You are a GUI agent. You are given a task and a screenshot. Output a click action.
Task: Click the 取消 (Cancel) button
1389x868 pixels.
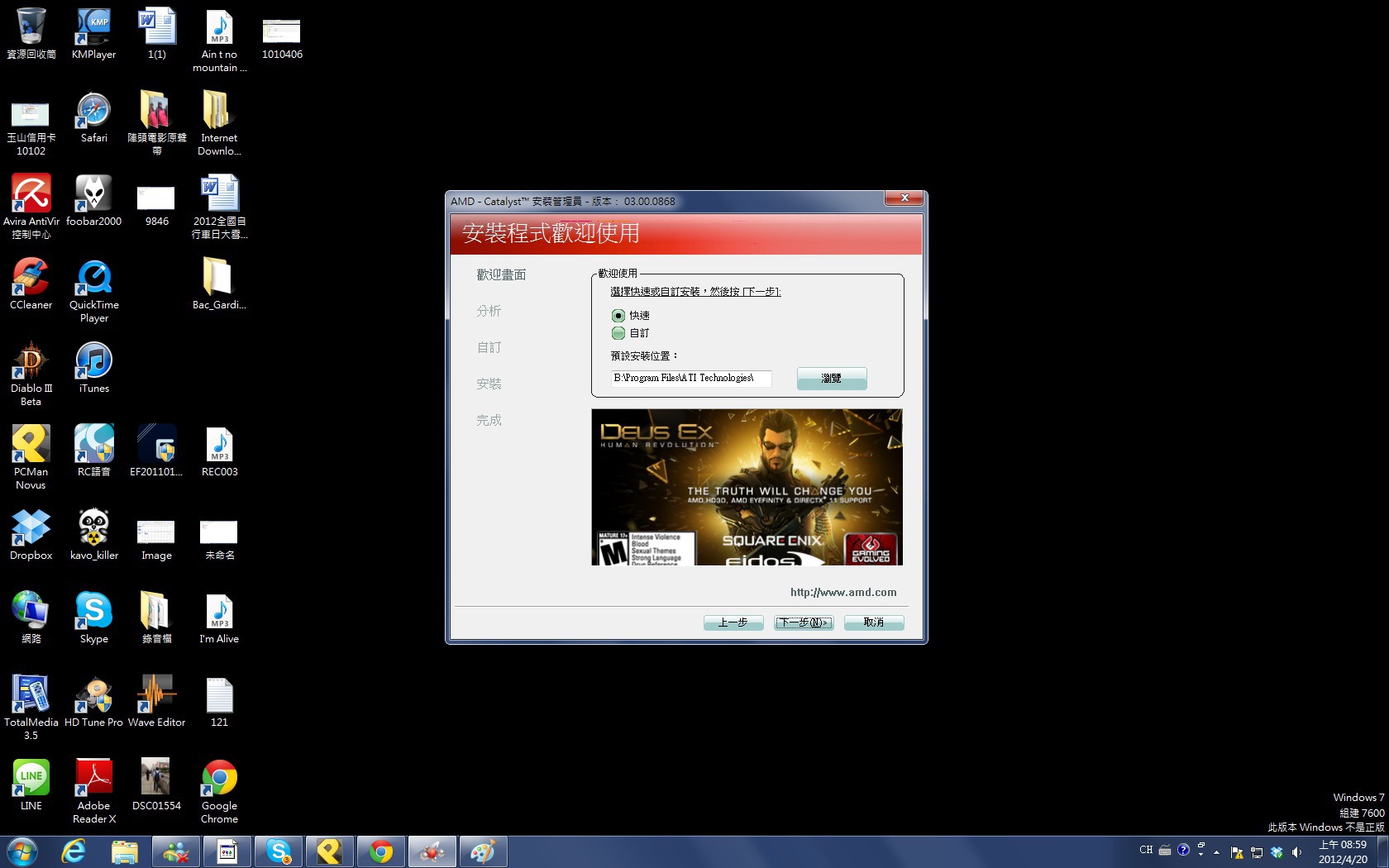(x=874, y=622)
